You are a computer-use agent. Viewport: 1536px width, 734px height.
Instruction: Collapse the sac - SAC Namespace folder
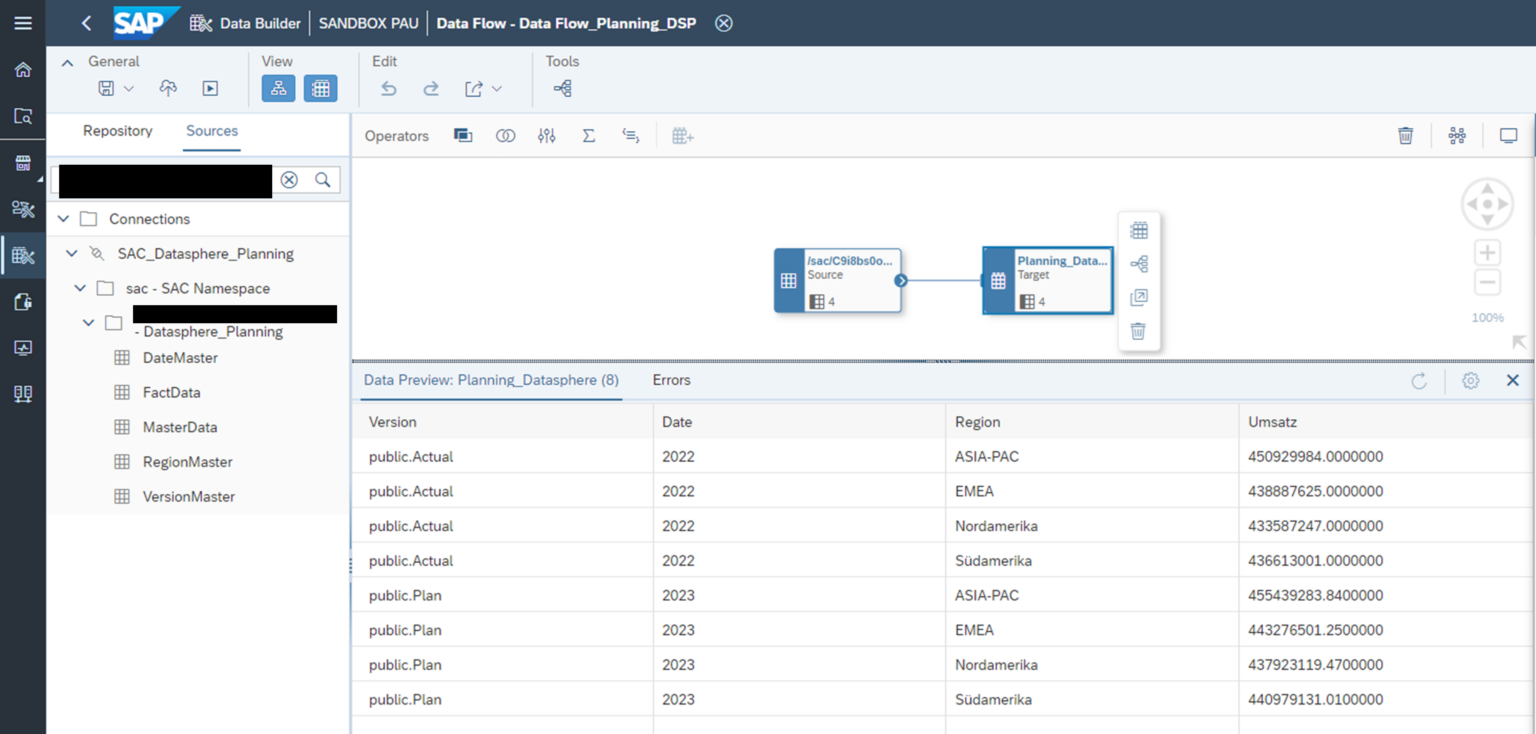80,288
